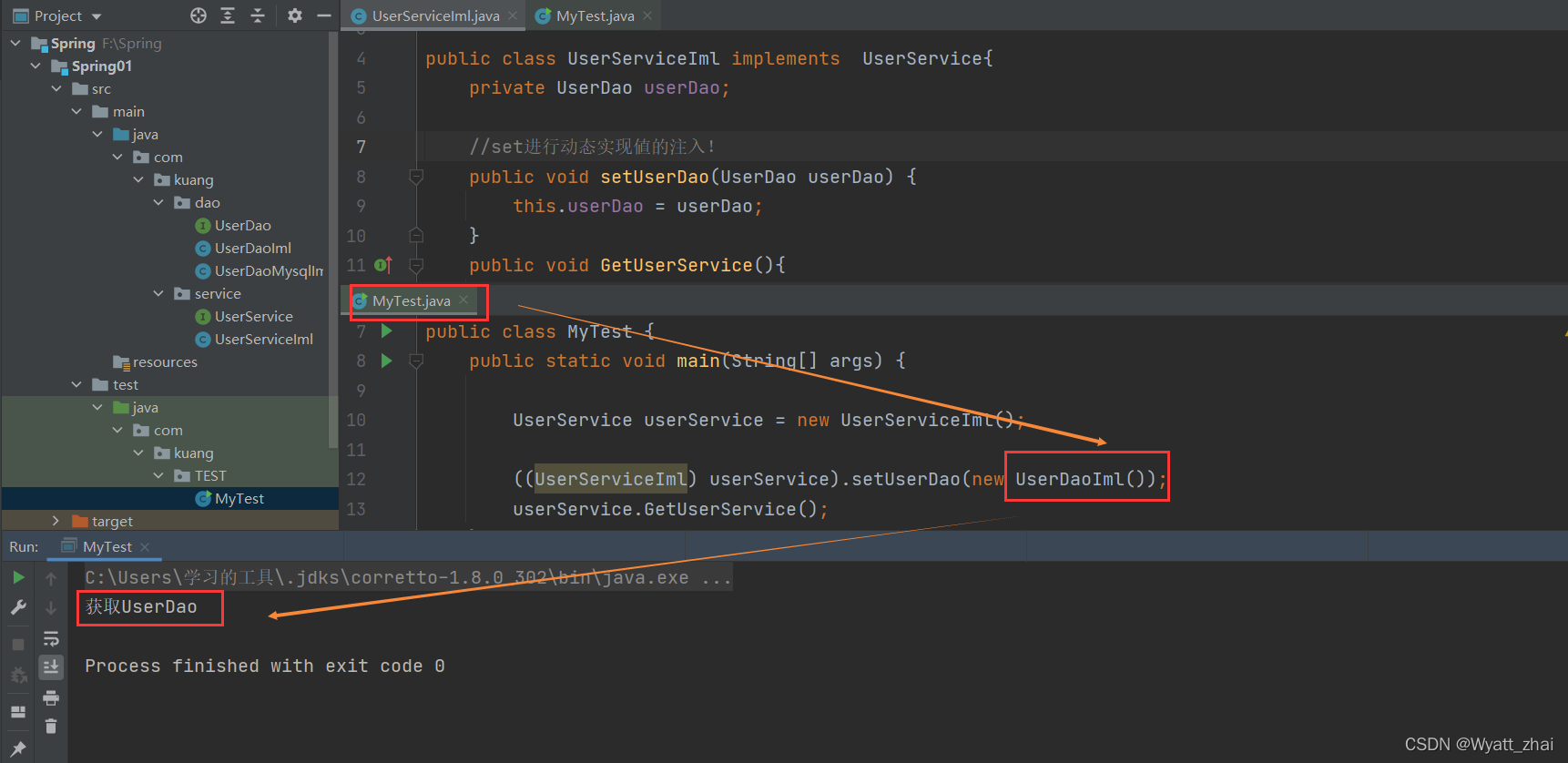Collapse the TEST package

(158, 475)
